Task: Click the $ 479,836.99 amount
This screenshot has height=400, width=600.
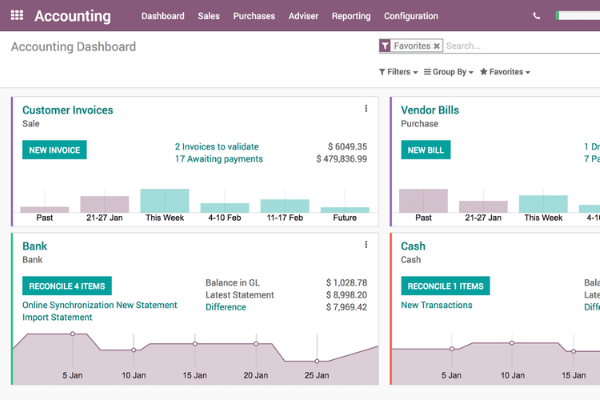Action: (341, 159)
